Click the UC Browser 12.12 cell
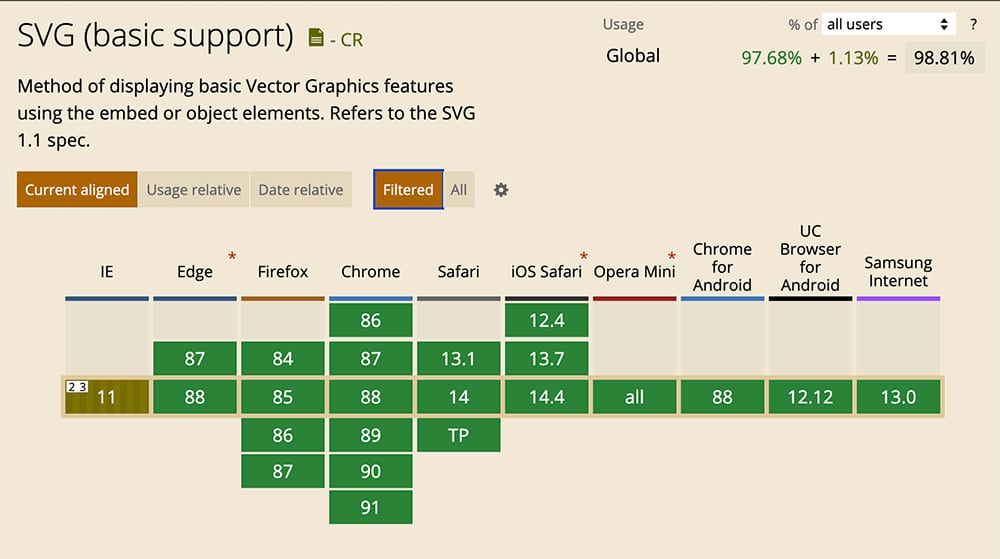 [x=811, y=396]
